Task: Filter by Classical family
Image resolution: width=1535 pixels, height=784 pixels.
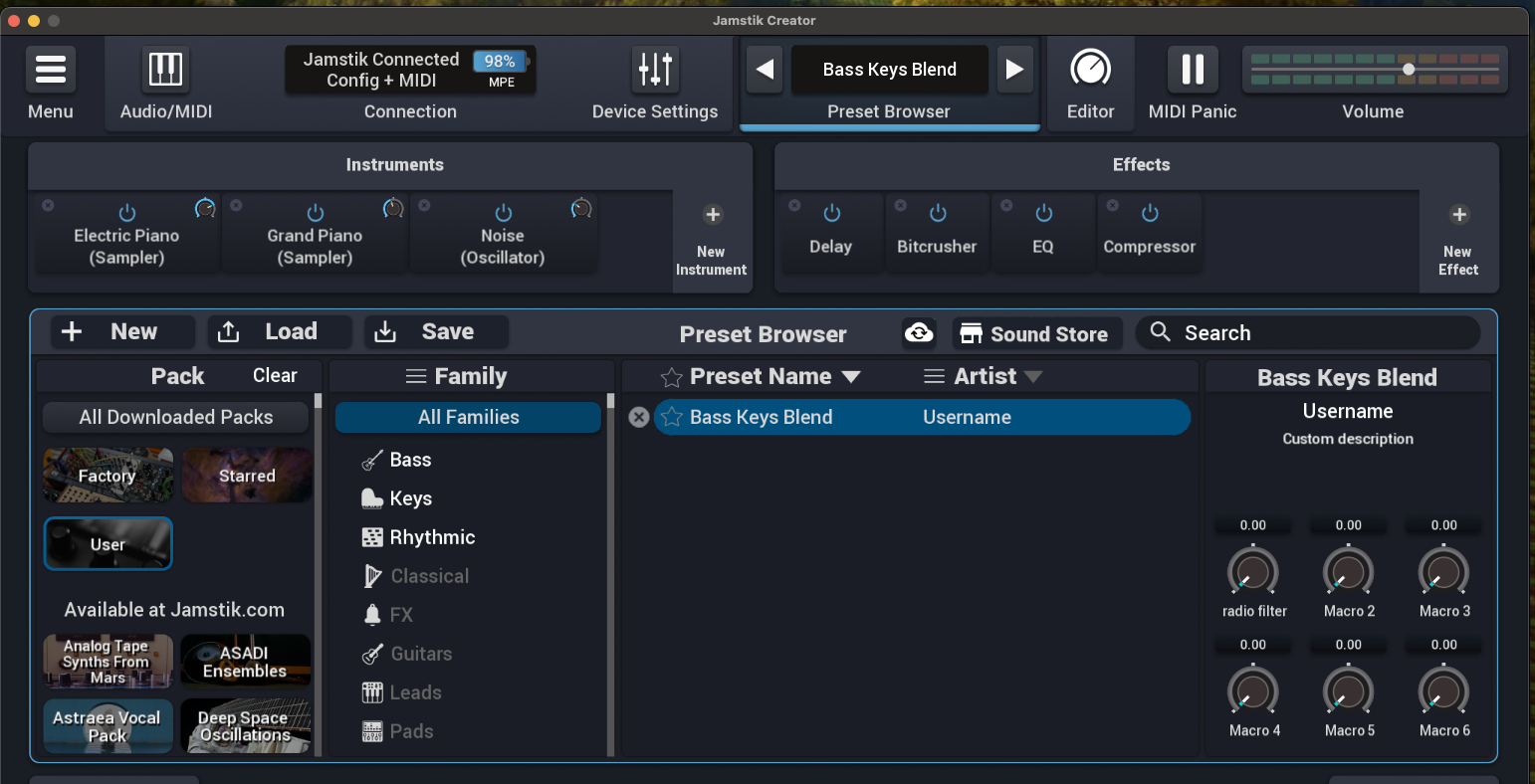Action: [430, 576]
